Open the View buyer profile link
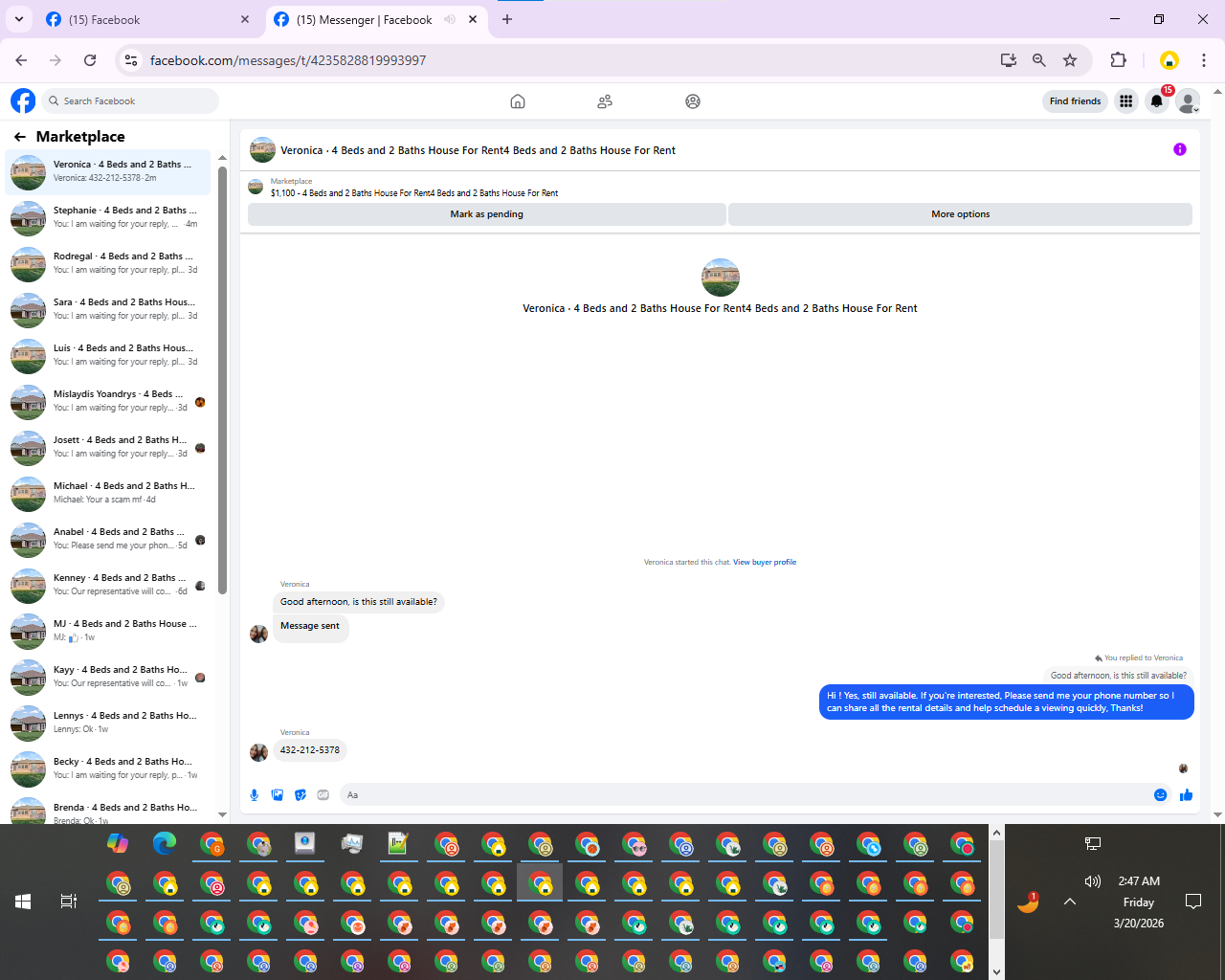The height and width of the screenshot is (980, 1225). click(765, 563)
